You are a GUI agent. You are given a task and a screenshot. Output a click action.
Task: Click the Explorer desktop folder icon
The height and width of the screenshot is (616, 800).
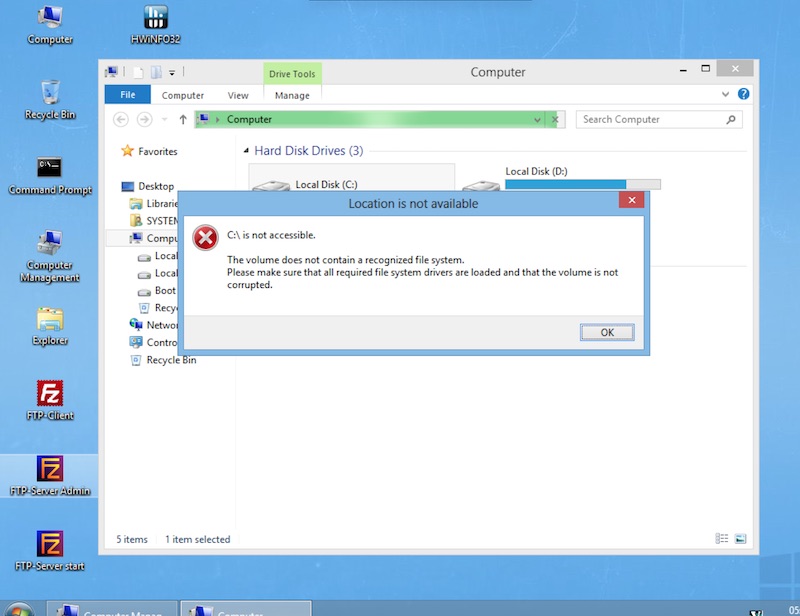50,321
